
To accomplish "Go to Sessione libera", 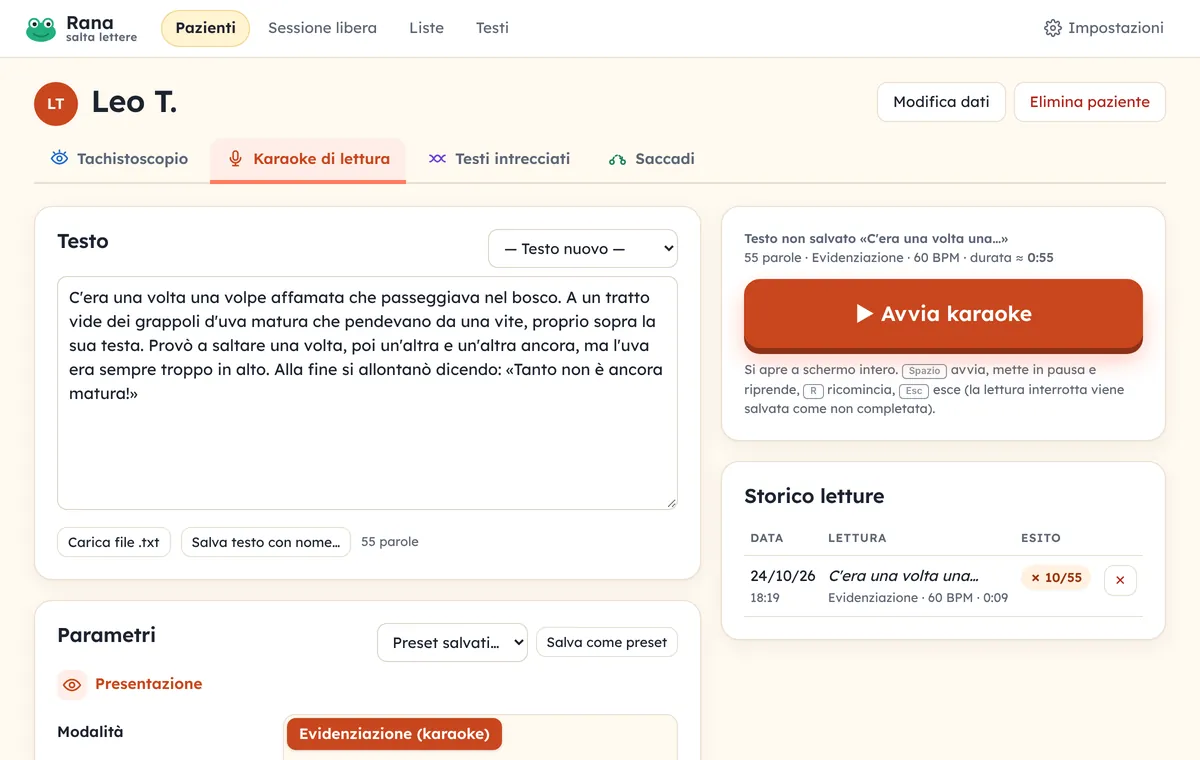I will coord(322,28).
